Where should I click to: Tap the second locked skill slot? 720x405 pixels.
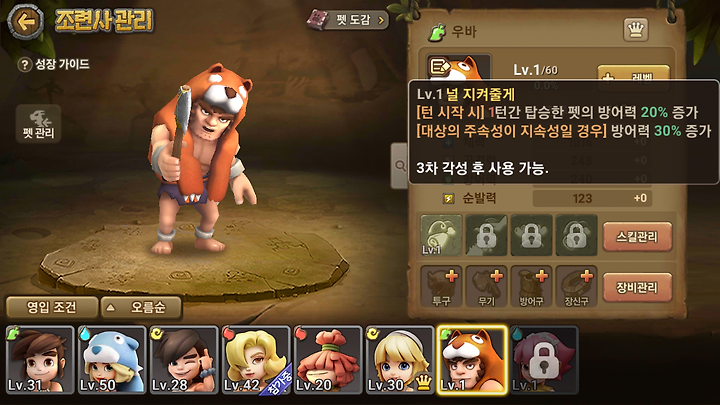tap(531, 235)
